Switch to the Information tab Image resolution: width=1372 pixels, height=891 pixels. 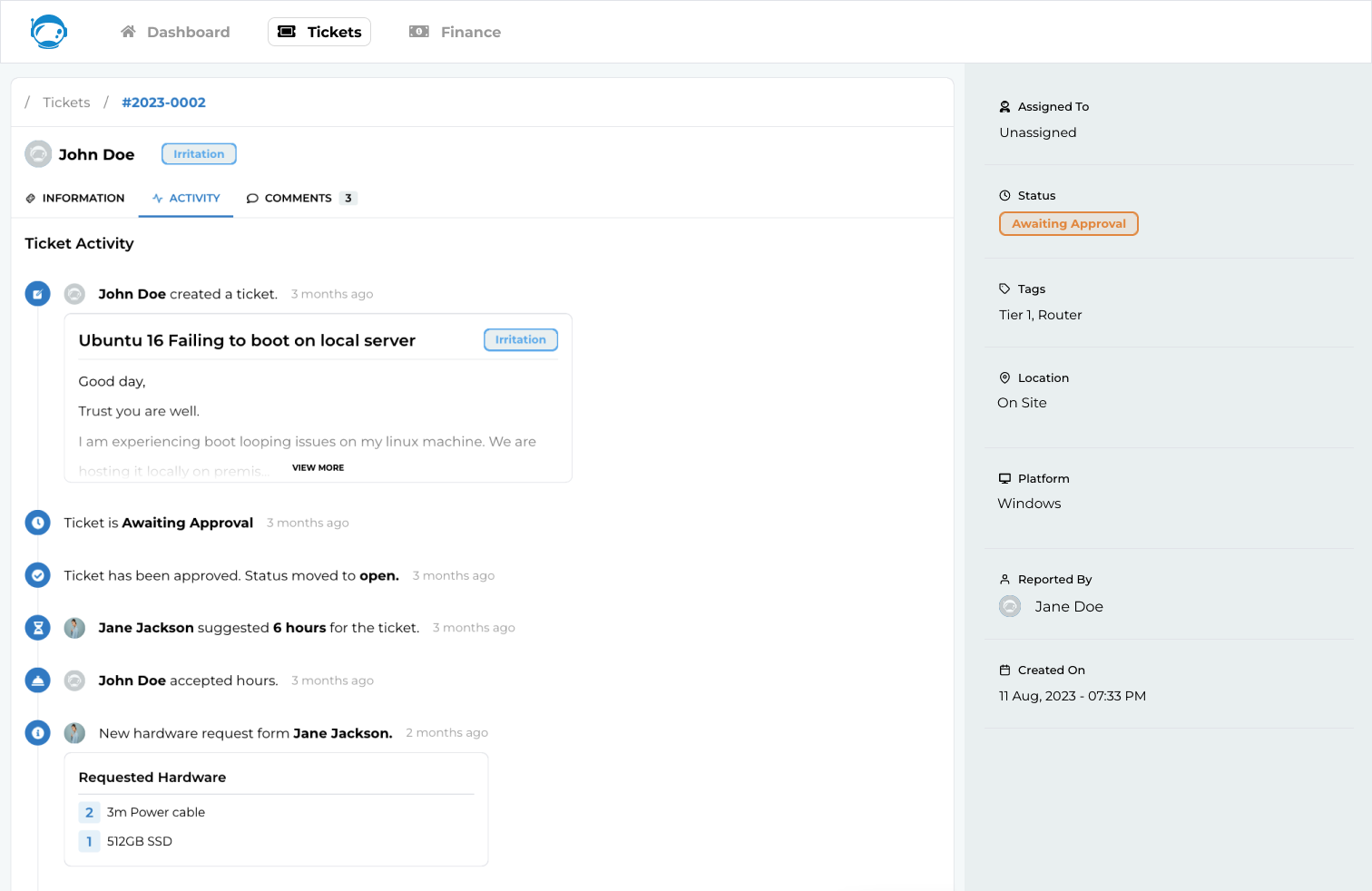[x=75, y=198]
